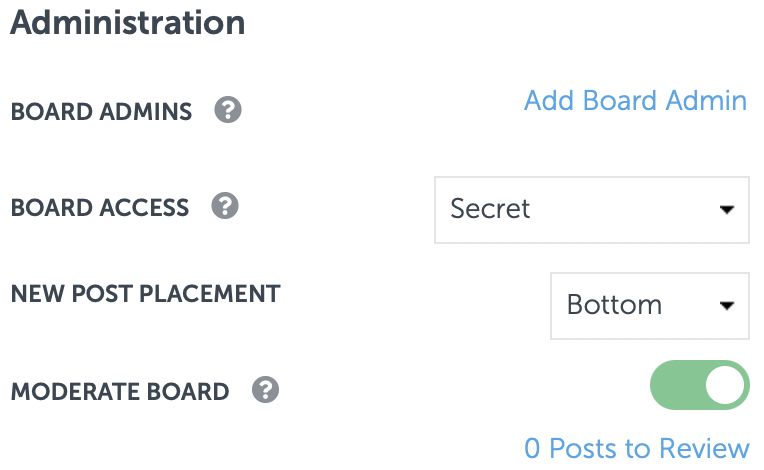The image size is (764, 470).
Task: Click the white knob of the moderation toggle
Action: tap(724, 385)
